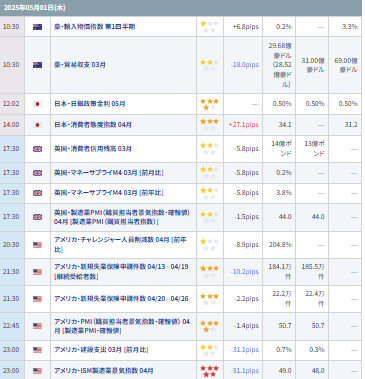This screenshot has height=379, width=365.
Task: Click US flag next to 建設支出 03月
Action: 37,350
